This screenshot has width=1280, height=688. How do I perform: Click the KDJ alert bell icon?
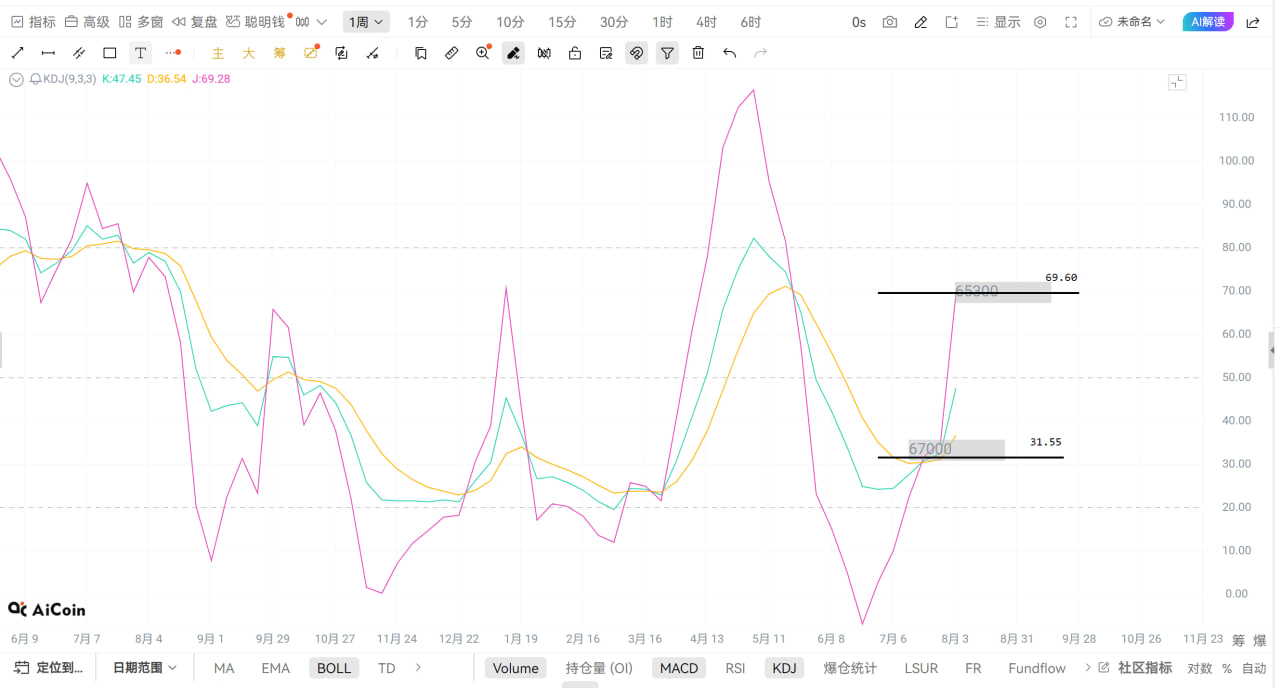click(x=36, y=79)
